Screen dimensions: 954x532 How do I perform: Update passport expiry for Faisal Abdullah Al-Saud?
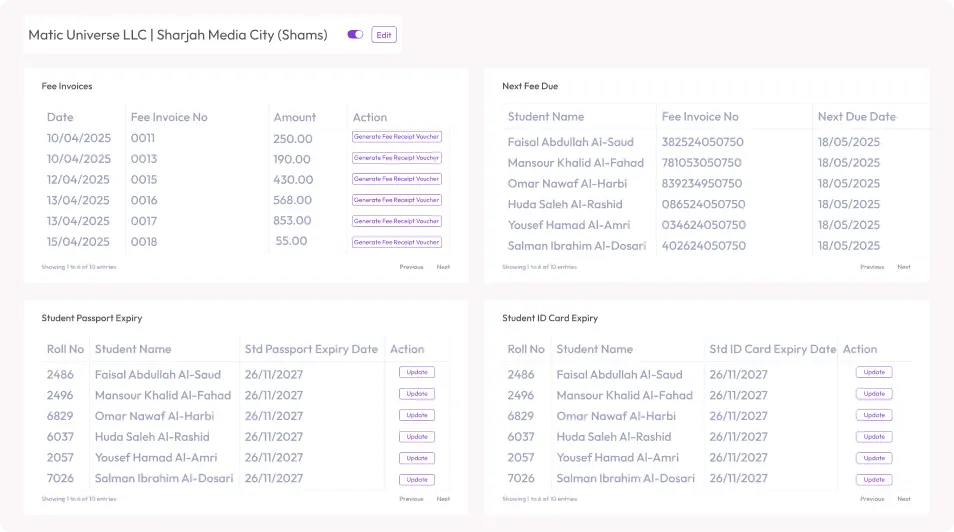417,373
